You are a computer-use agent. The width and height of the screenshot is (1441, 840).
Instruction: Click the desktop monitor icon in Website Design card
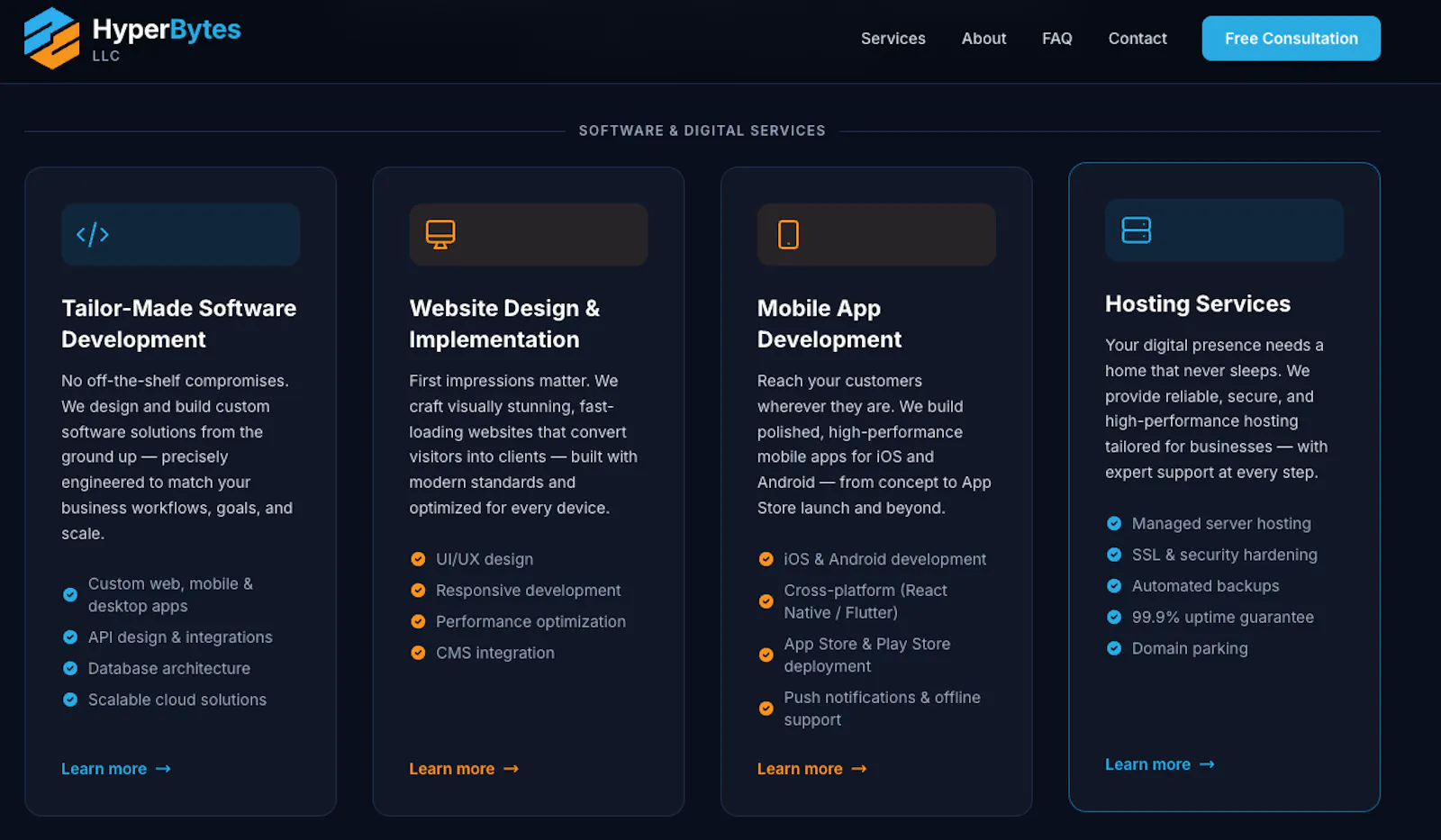[440, 235]
